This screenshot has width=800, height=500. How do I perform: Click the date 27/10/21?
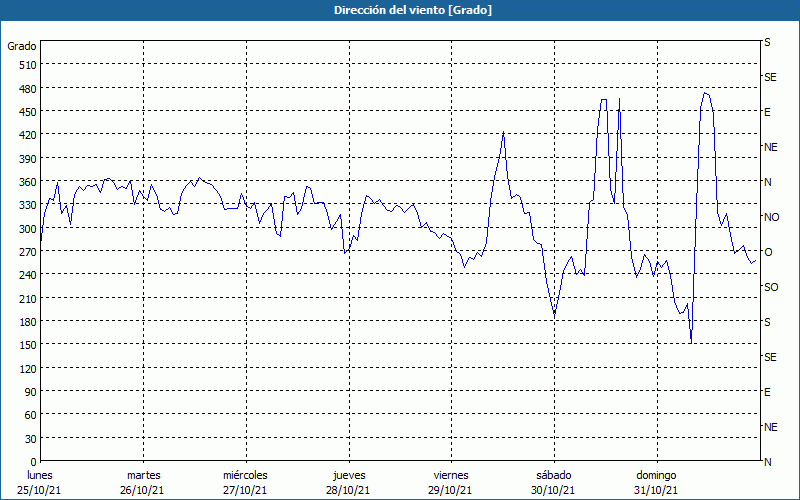pyautogui.click(x=245, y=490)
